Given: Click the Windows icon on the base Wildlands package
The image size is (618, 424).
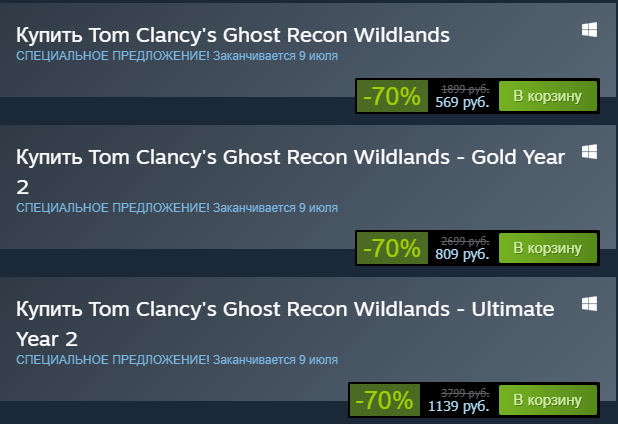Looking at the screenshot, I should (589, 30).
